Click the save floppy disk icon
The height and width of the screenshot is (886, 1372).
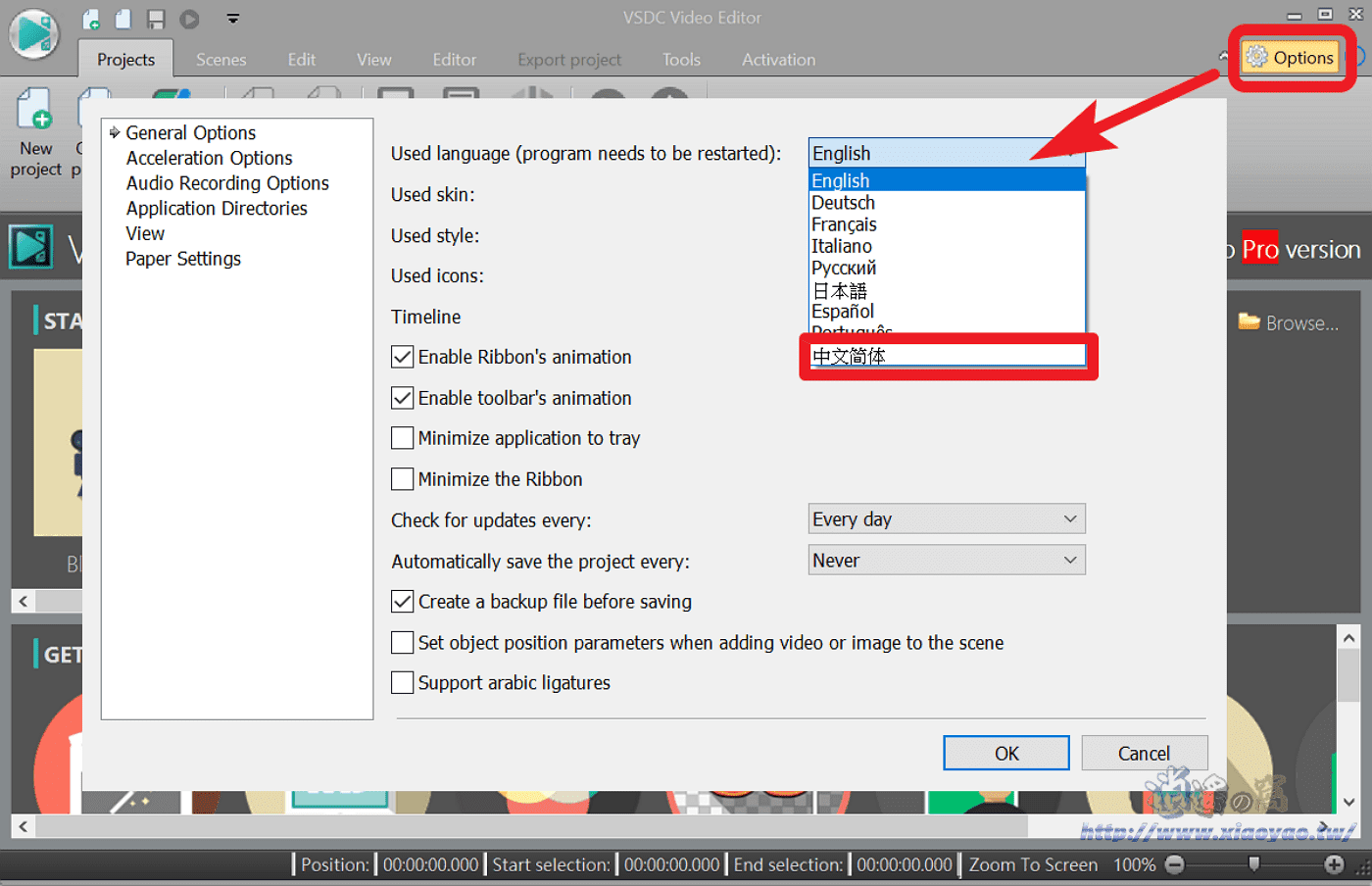point(156,19)
